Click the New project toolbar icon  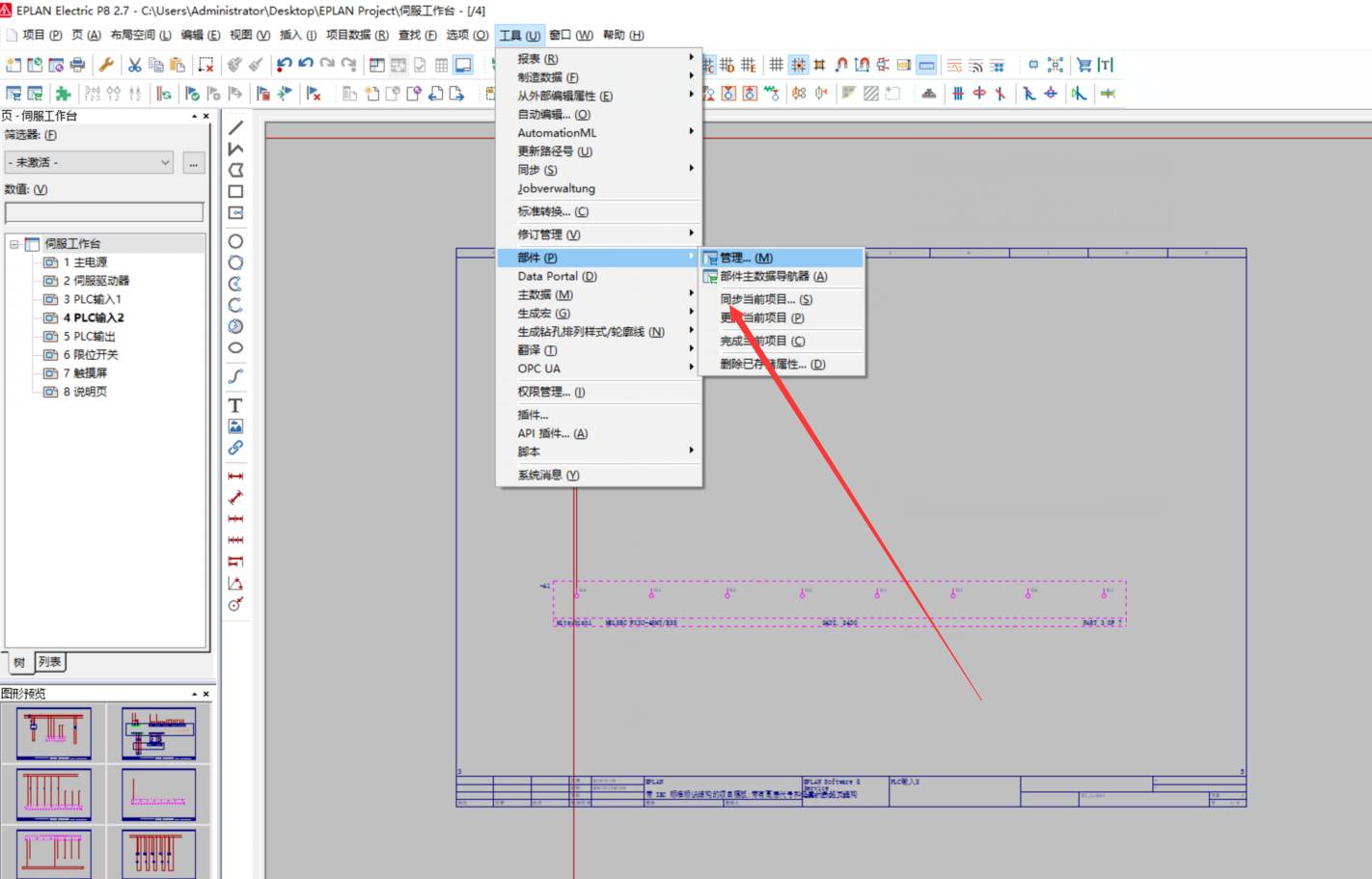(x=14, y=65)
